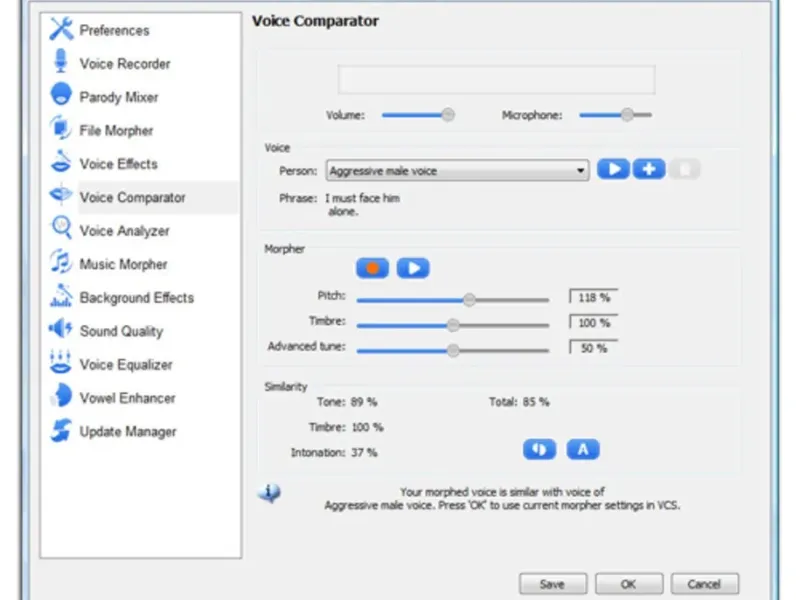Click the Preferences wrench icon

point(61,29)
